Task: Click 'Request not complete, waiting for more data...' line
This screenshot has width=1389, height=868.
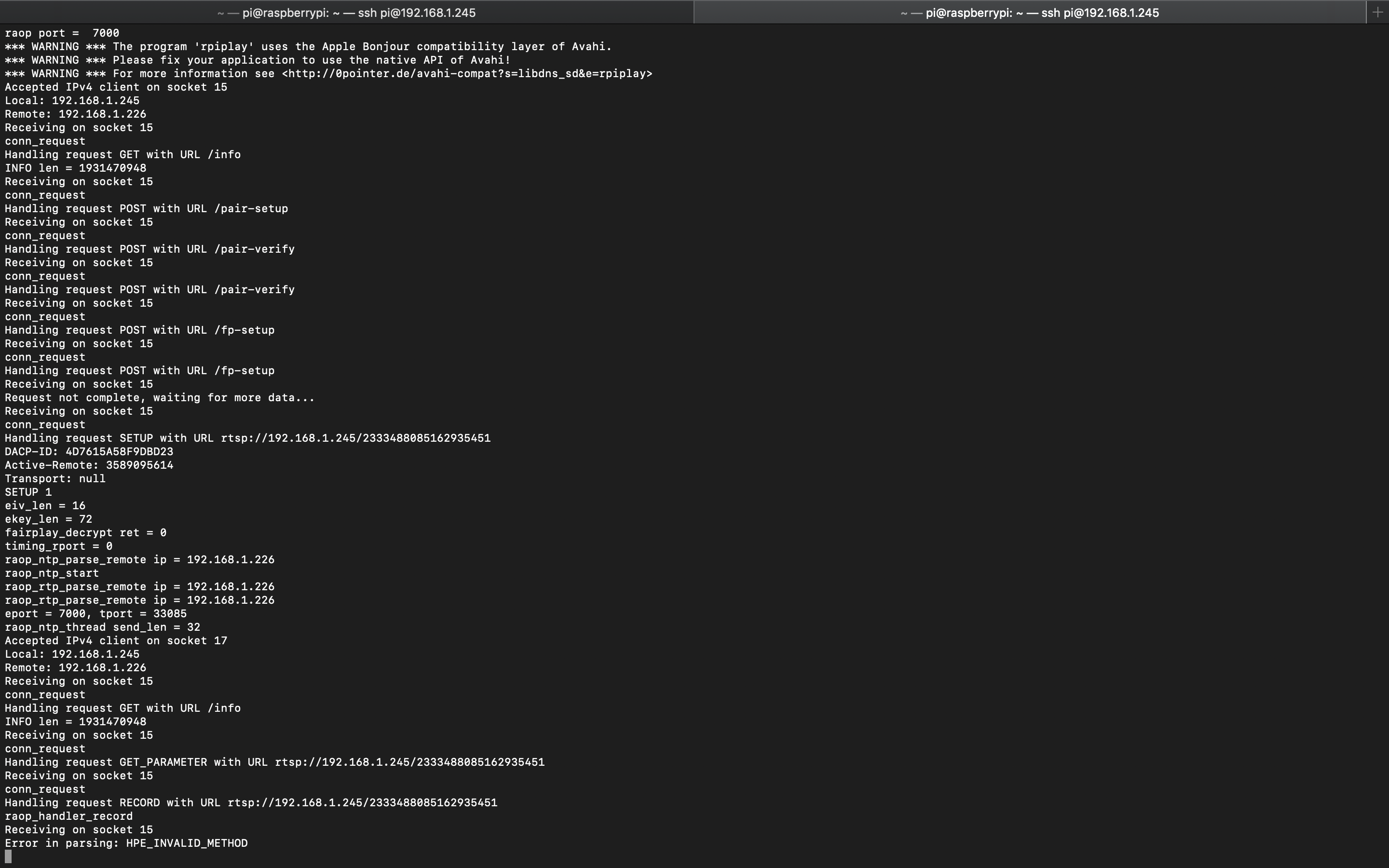Action: coord(160,398)
